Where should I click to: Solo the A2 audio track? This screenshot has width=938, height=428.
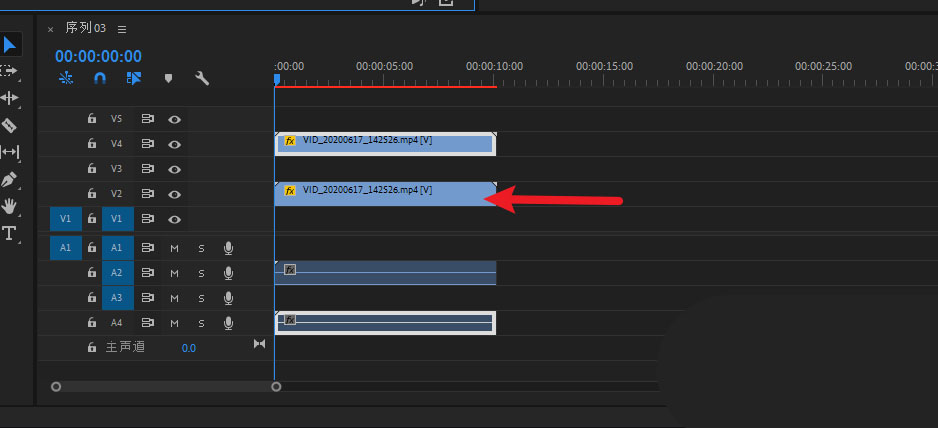pos(202,274)
